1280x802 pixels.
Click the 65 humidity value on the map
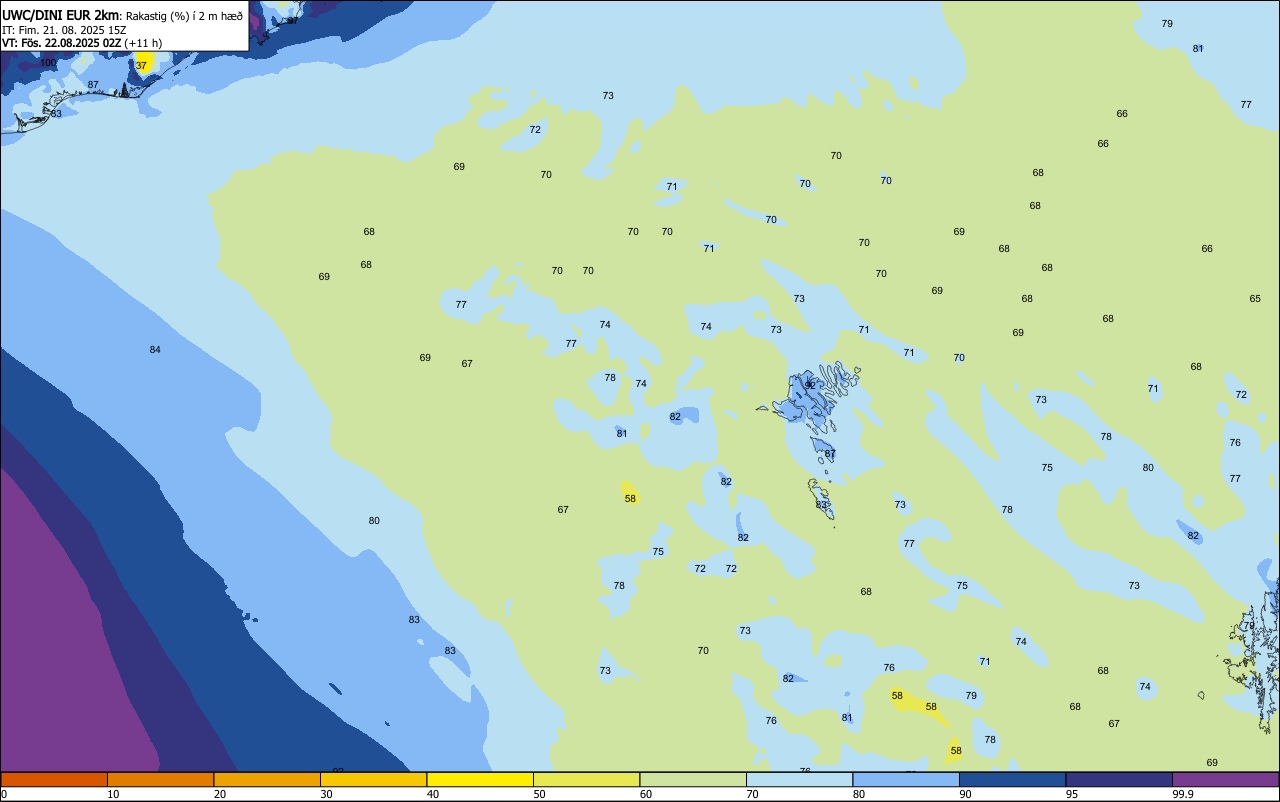pos(1255,298)
